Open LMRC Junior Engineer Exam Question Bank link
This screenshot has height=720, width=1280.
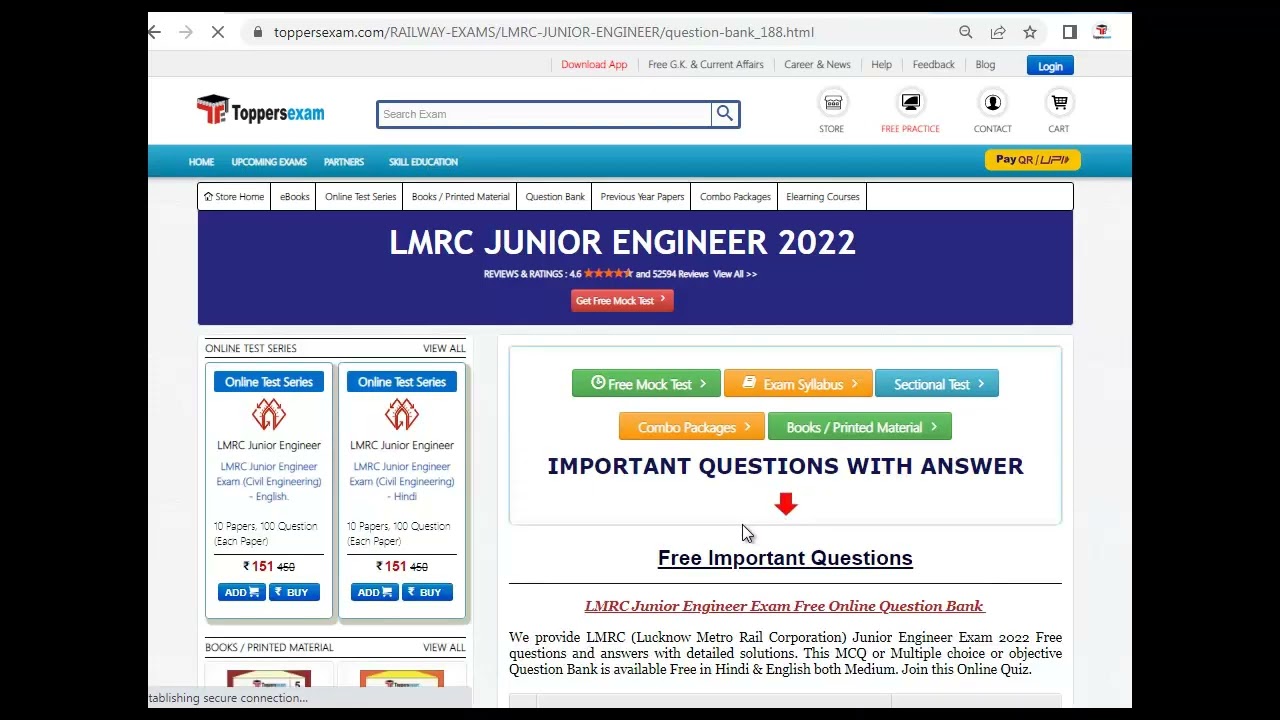point(785,606)
